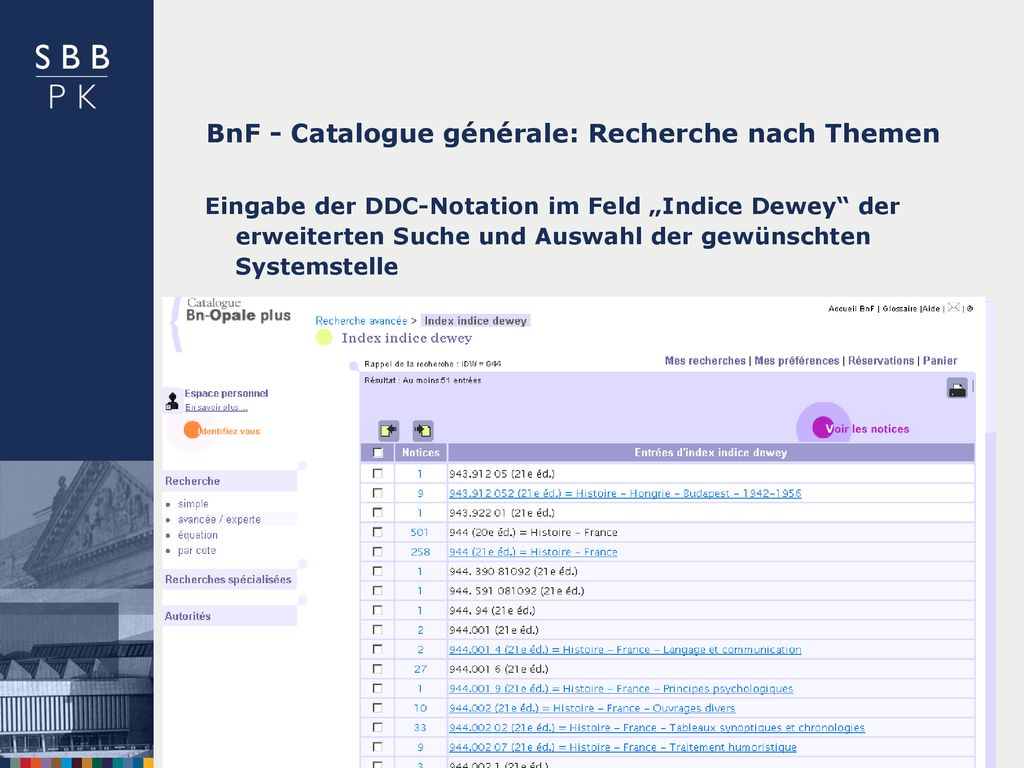Open 944 (21e éd.) Histoire France link
This screenshot has width=1024, height=768.
[533, 552]
